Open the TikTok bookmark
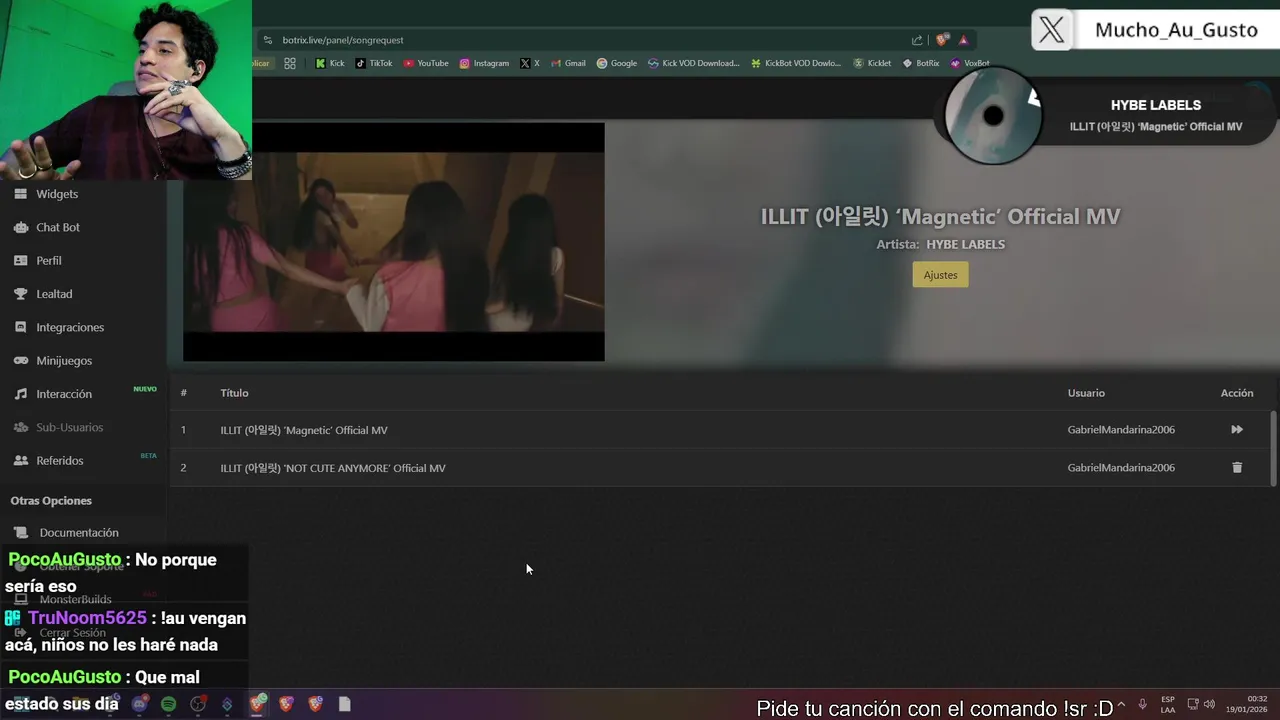 tap(374, 63)
